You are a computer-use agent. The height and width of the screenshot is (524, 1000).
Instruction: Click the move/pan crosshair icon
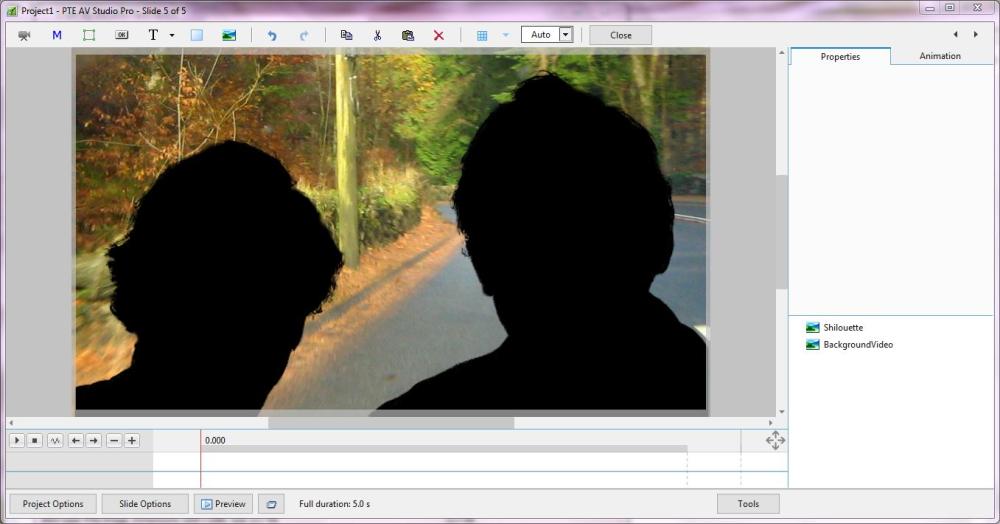(775, 440)
